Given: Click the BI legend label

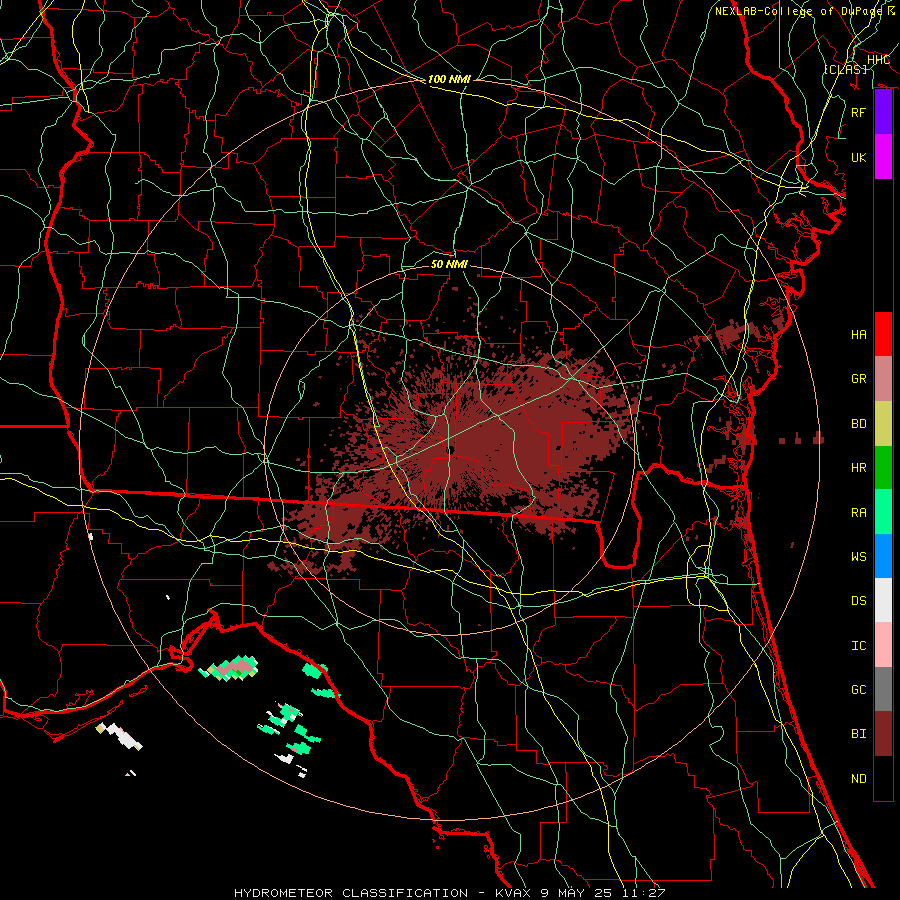Looking at the screenshot, I should click(x=859, y=734).
